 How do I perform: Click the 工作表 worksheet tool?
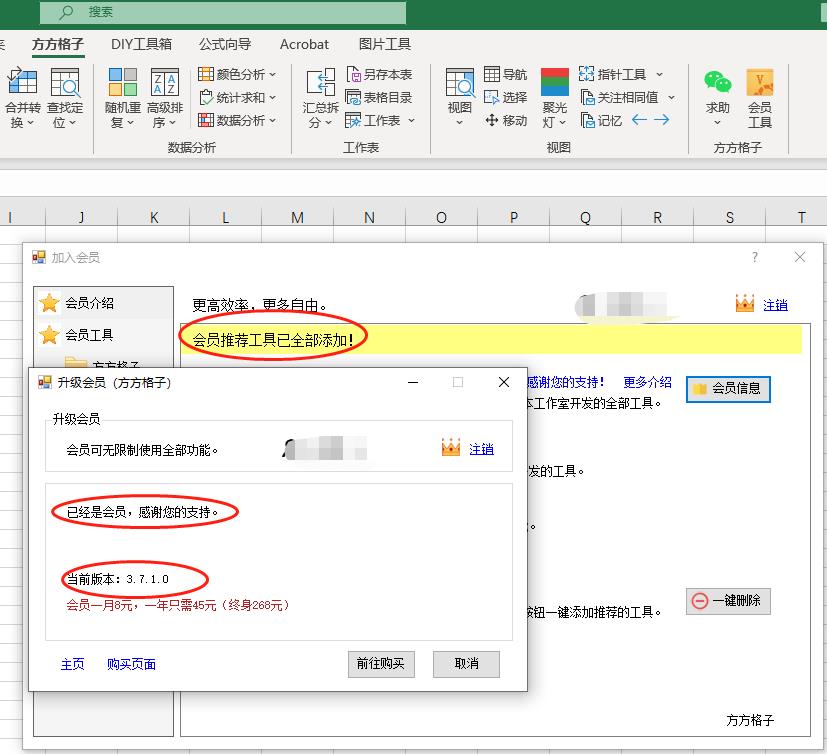(x=373, y=121)
